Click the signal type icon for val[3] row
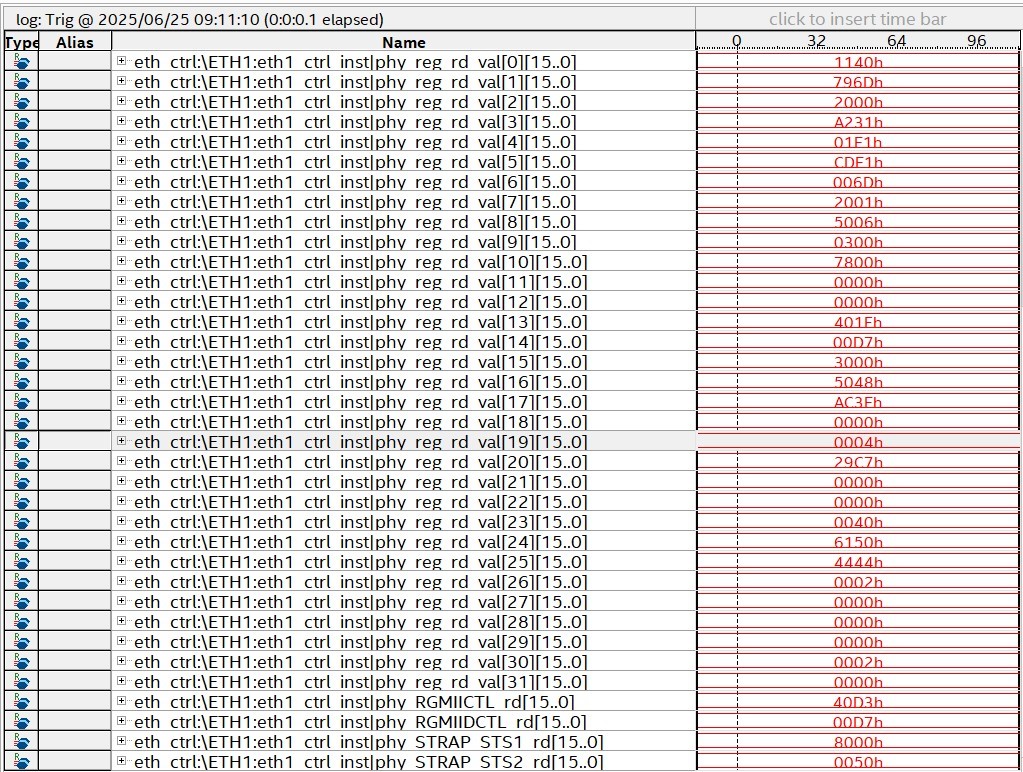 pyautogui.click(x=21, y=122)
